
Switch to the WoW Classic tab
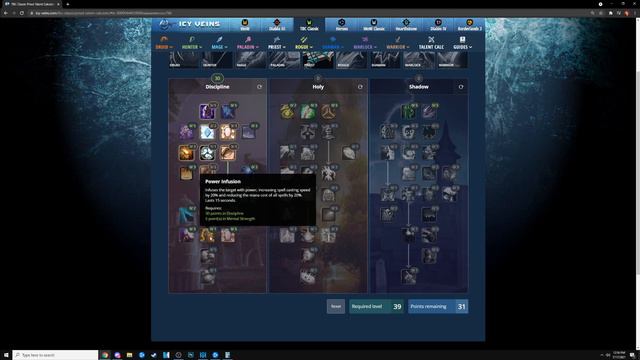pos(374,24)
